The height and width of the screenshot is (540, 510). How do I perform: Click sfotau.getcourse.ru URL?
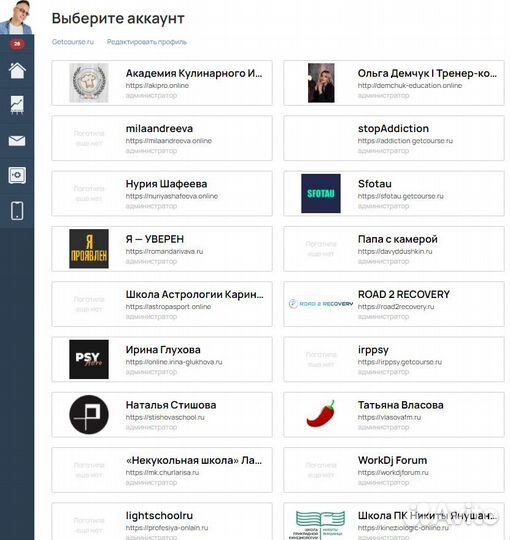(400, 196)
